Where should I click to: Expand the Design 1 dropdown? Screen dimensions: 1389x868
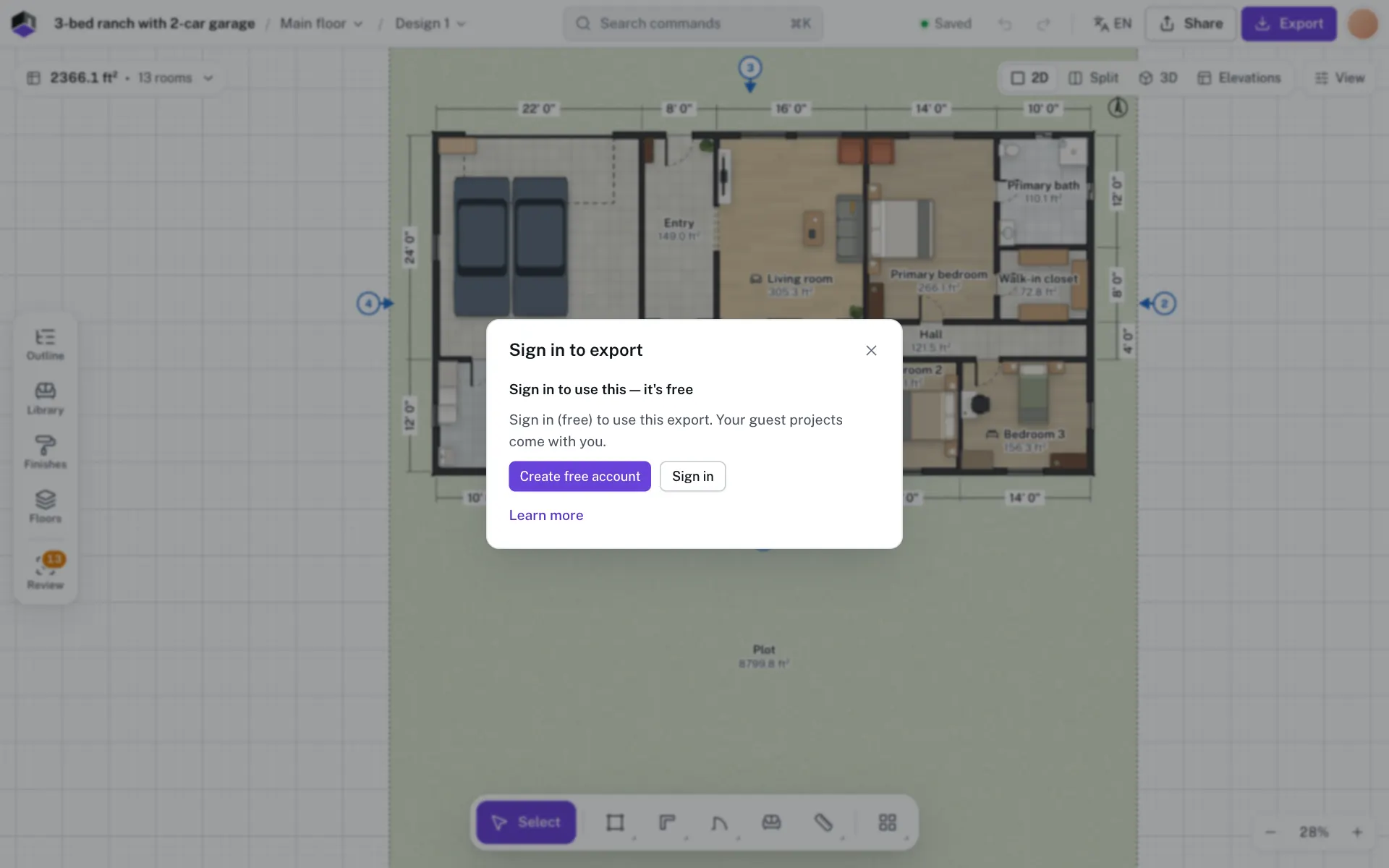point(430,24)
